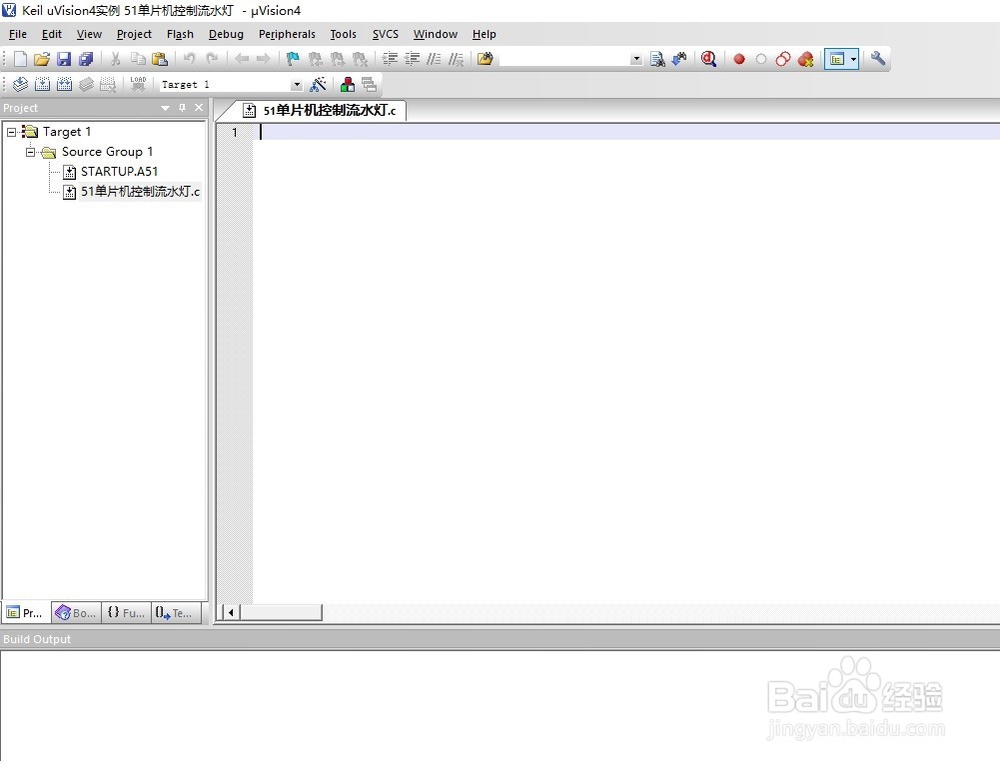Unindent selected lines icon
Viewport: 1000px width, 763px height.
pyautogui.click(x=412, y=59)
